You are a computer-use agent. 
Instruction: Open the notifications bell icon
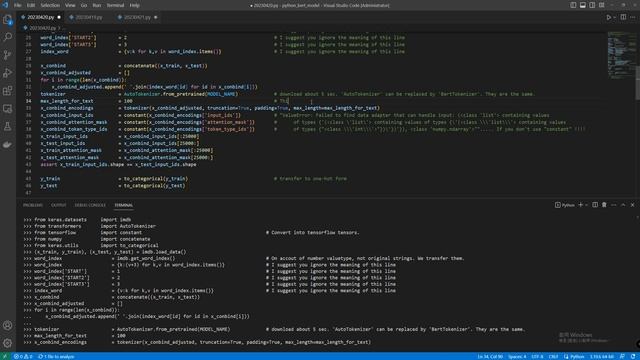point(633,356)
